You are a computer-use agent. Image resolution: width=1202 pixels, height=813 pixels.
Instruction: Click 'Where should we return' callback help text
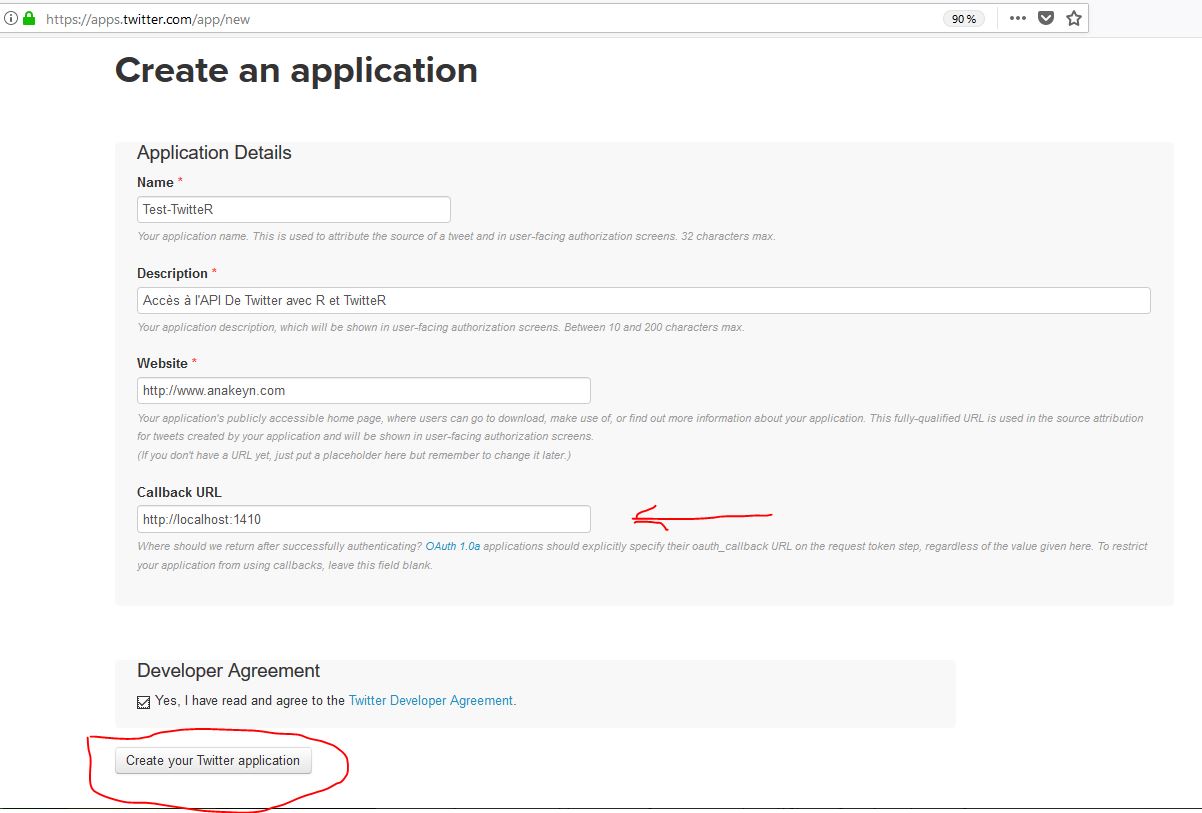click(x=642, y=556)
